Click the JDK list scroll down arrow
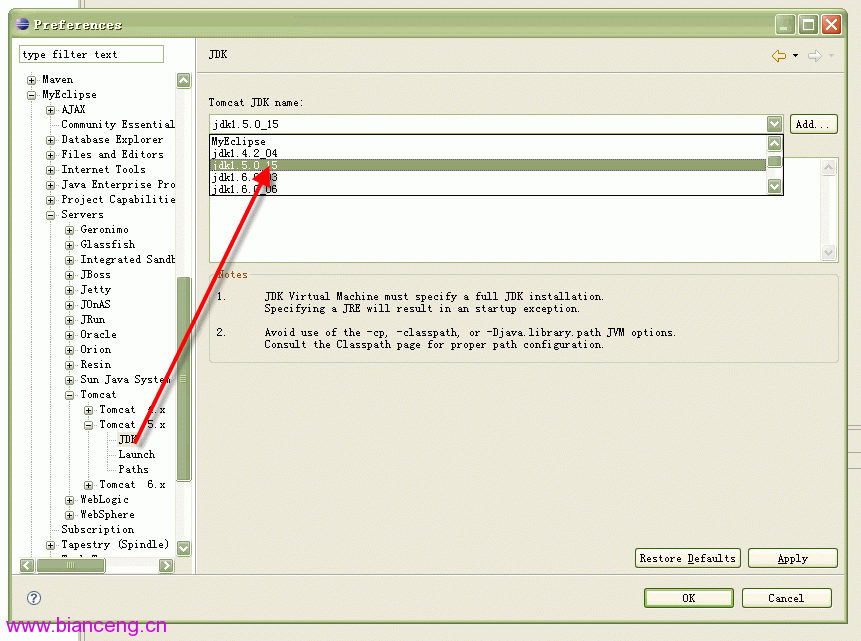 (x=774, y=186)
